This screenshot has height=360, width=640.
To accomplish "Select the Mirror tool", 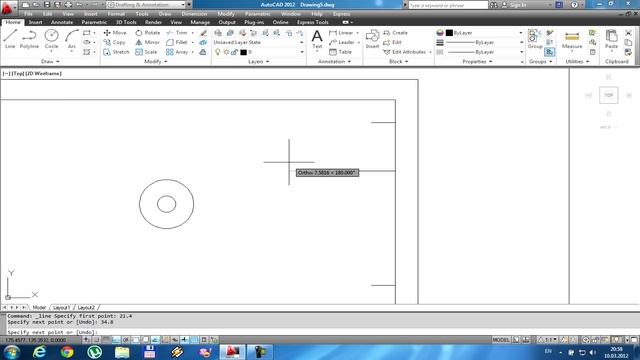I will click(x=147, y=42).
